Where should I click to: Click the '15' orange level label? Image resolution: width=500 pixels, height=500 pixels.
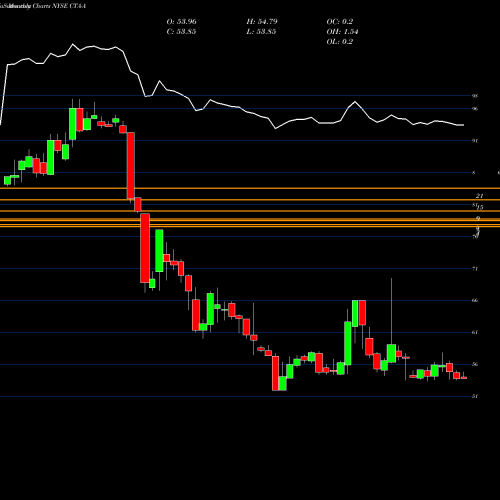click(480, 208)
